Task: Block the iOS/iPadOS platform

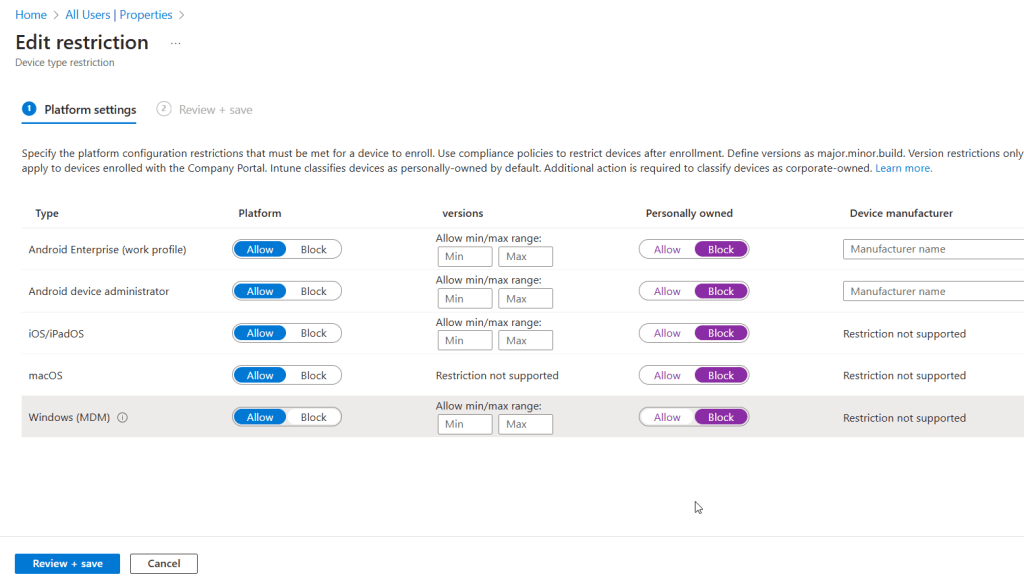Action: [x=313, y=334]
